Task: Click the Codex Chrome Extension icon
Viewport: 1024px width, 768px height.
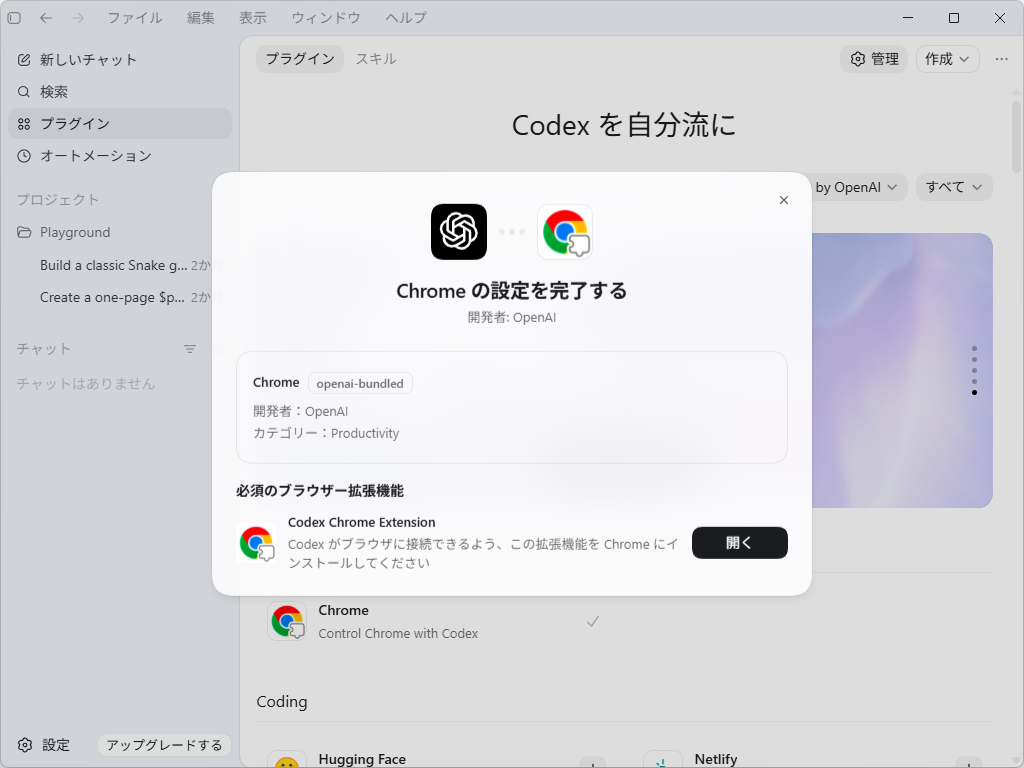Action: coord(256,543)
